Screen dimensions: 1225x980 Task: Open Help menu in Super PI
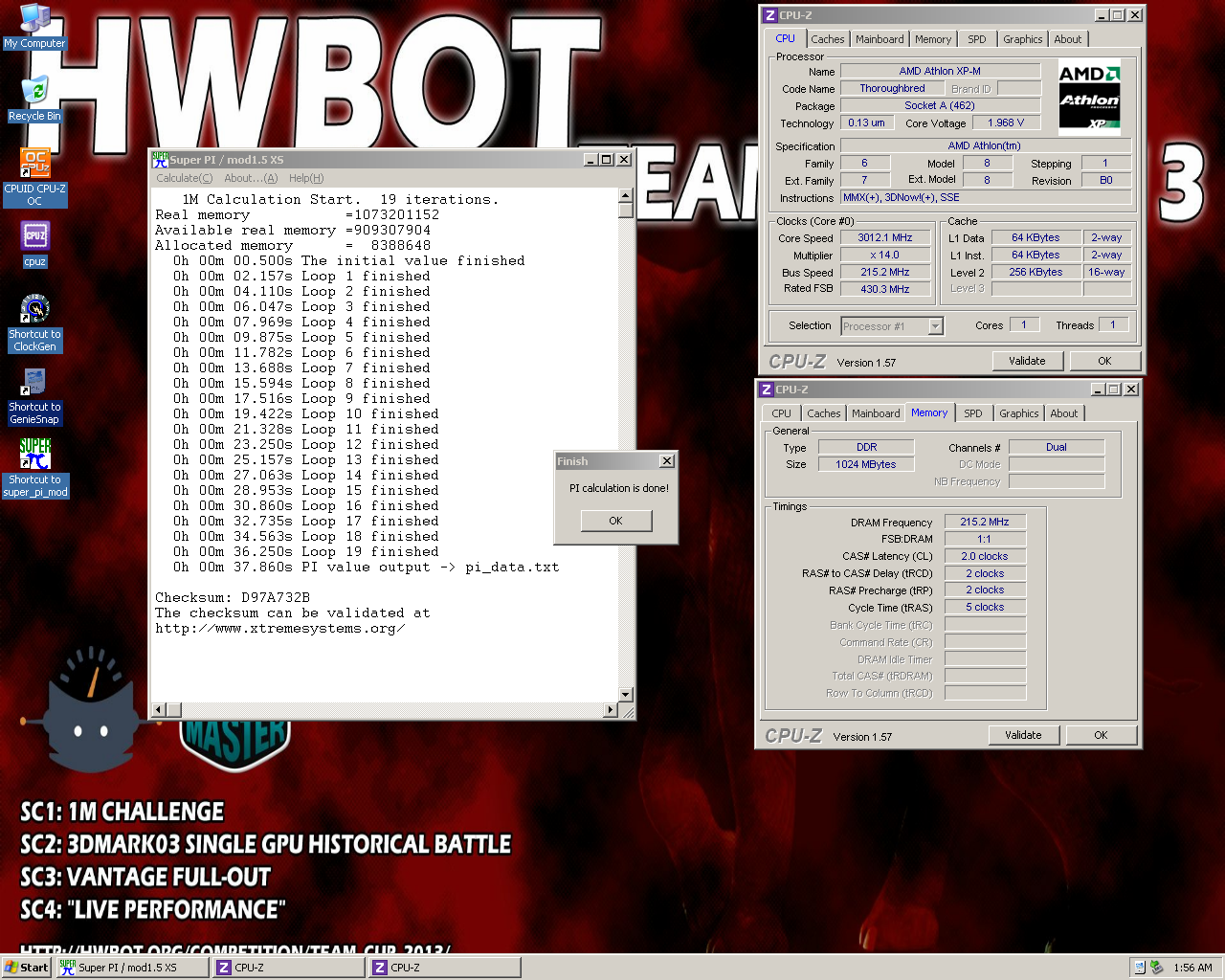tap(306, 178)
